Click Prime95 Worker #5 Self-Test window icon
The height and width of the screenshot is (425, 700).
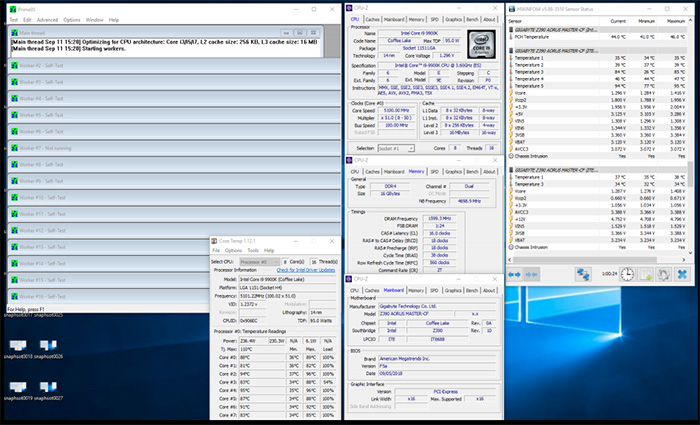pos(14,115)
